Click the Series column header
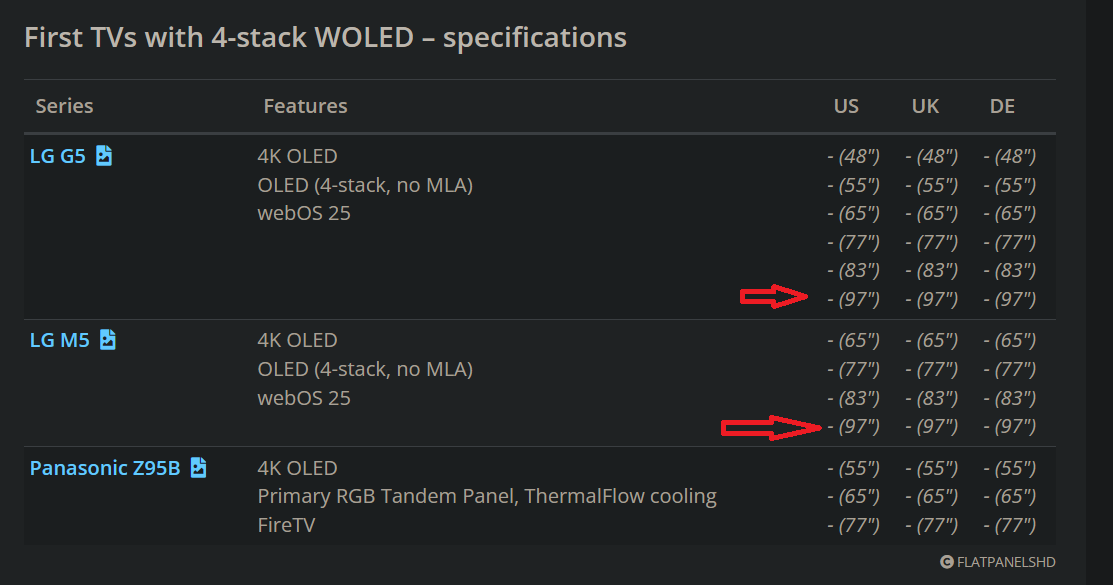 [x=65, y=106]
